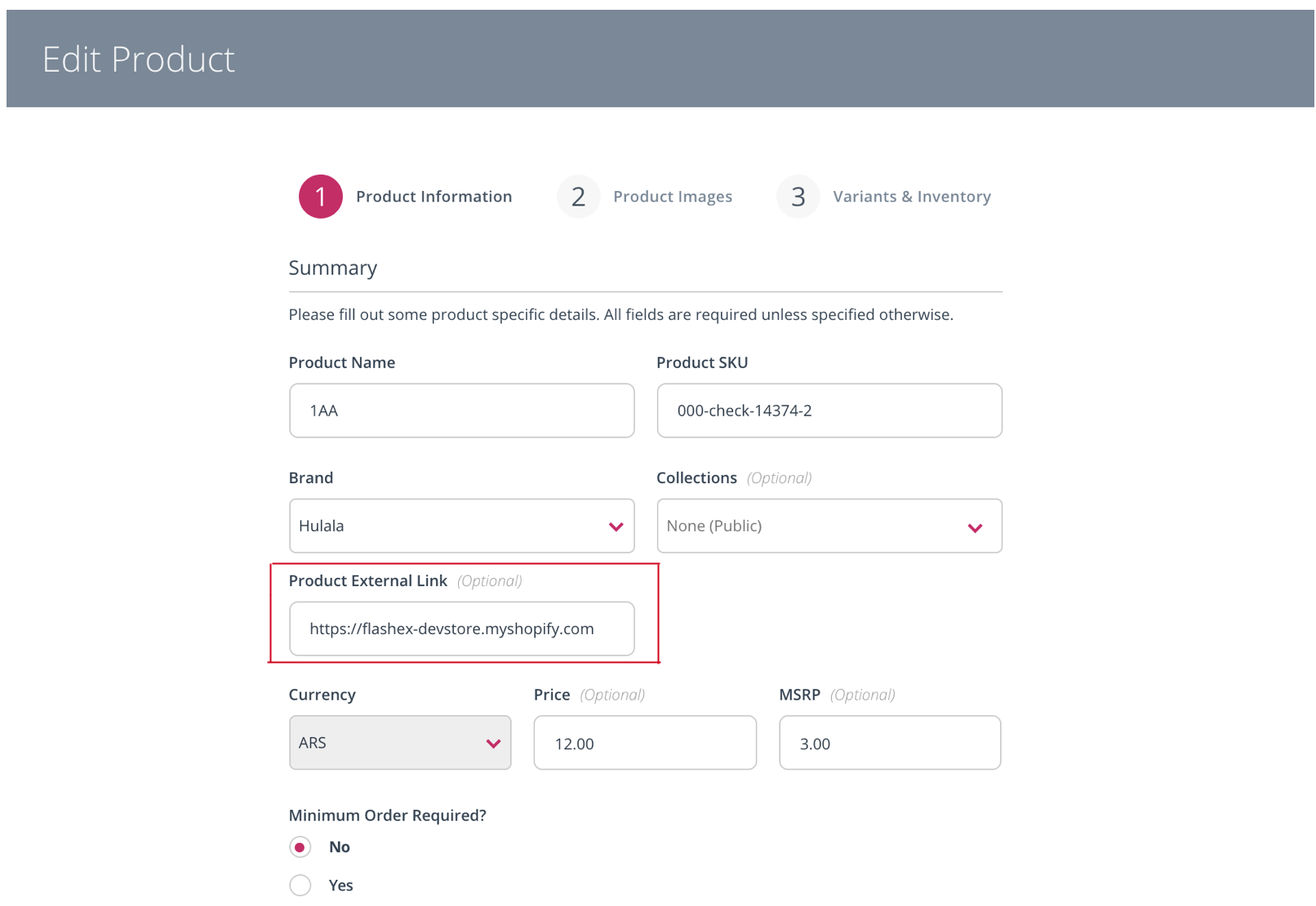1316x906 pixels.
Task: Click the Price field showing 12.00
Action: [645, 743]
